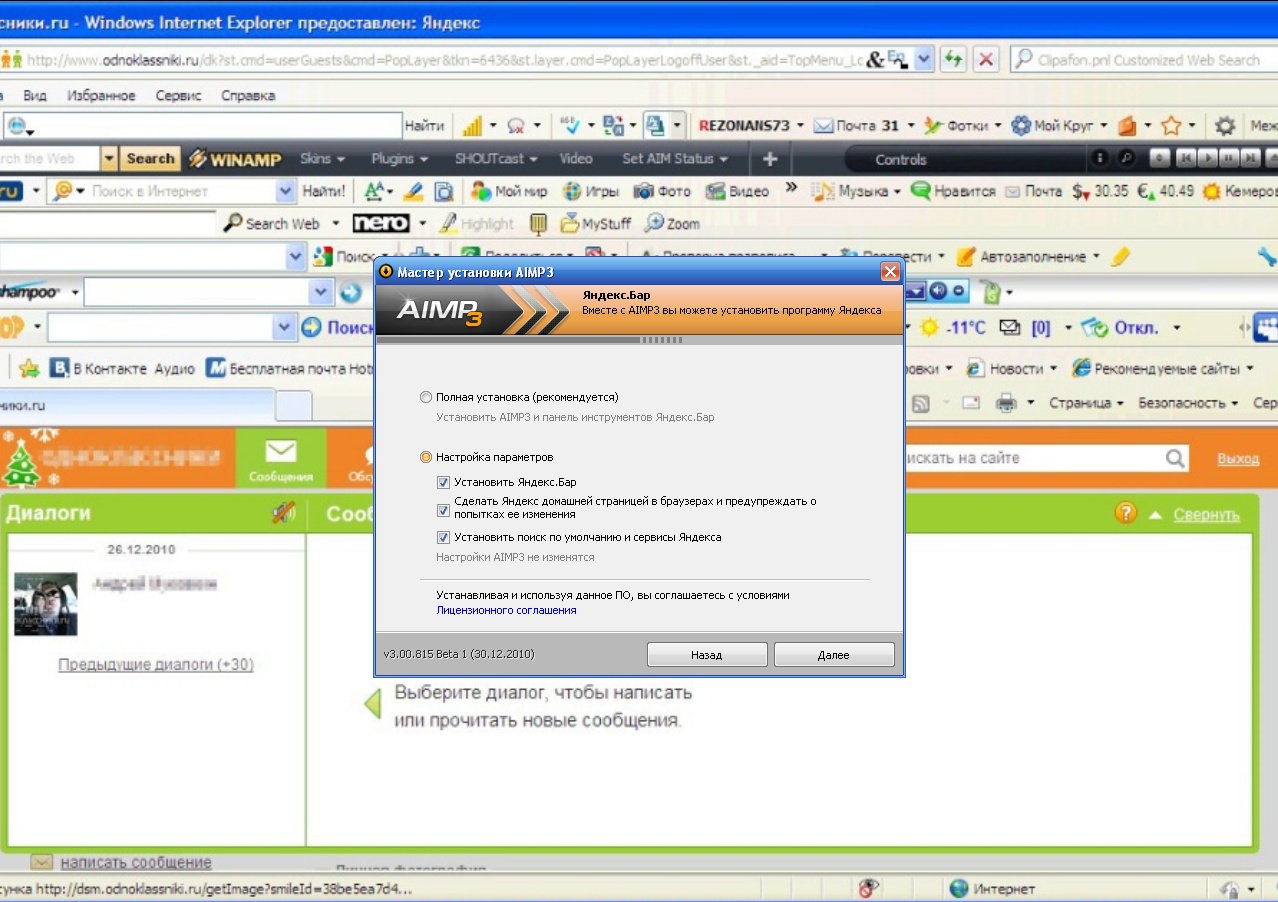This screenshot has height=902, width=1278.
Task: Click the weather -11°C indicator
Action: coord(954,327)
